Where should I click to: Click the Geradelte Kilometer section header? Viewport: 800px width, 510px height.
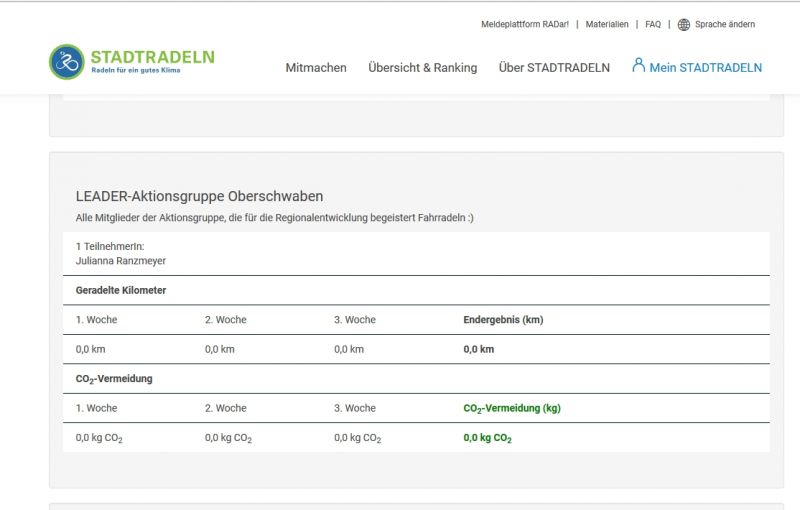pyautogui.click(x=121, y=290)
